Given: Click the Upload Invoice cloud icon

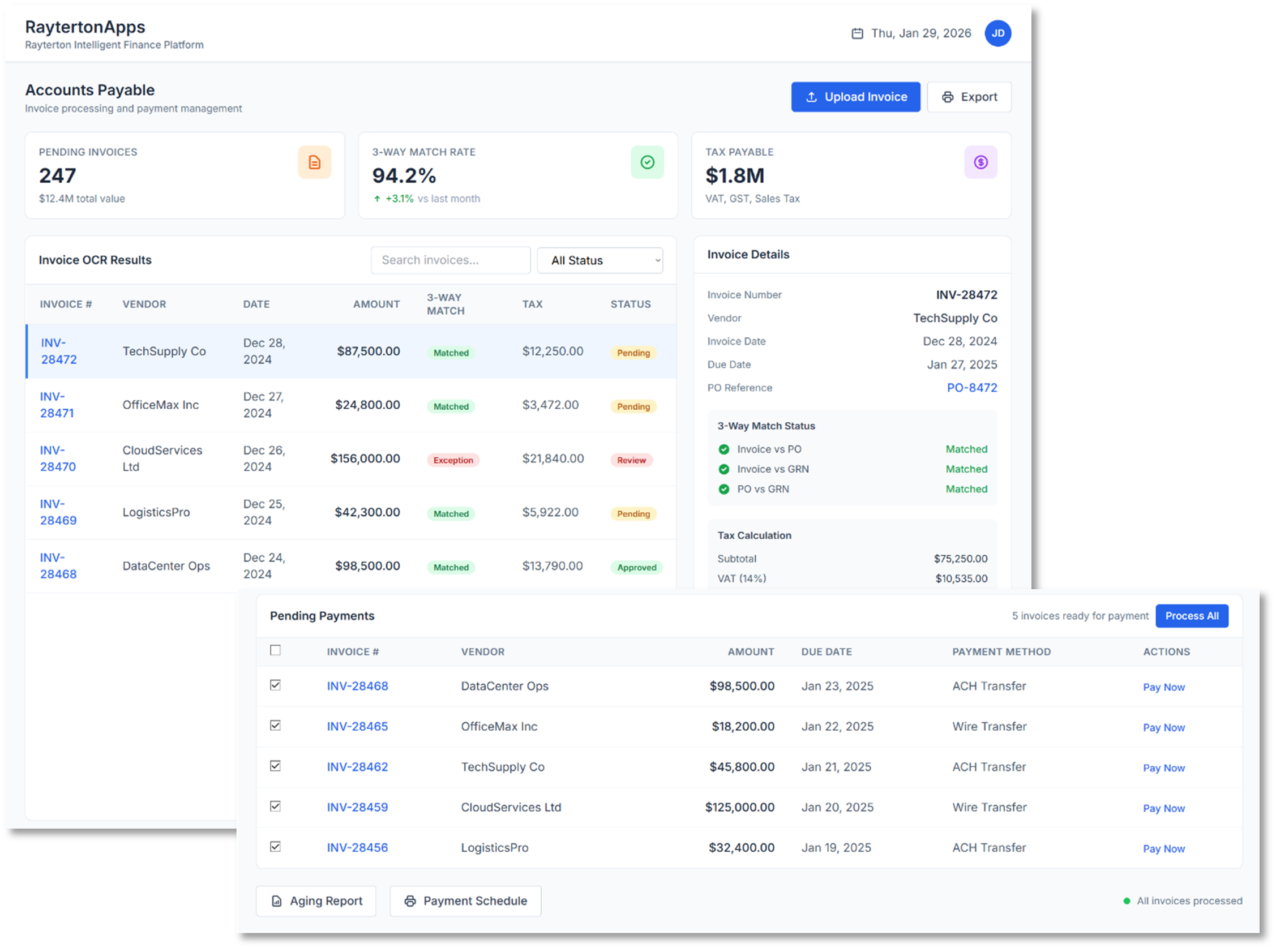Looking at the screenshot, I should coord(811,97).
